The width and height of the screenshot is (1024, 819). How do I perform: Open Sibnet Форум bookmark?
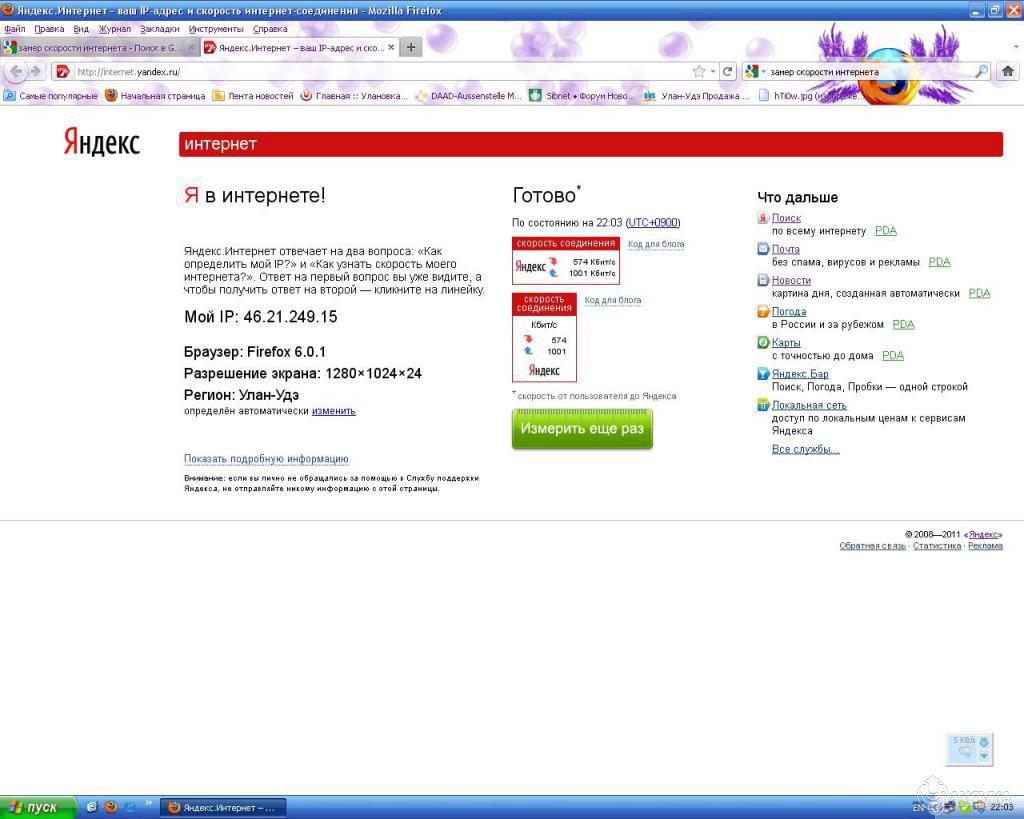click(580, 96)
